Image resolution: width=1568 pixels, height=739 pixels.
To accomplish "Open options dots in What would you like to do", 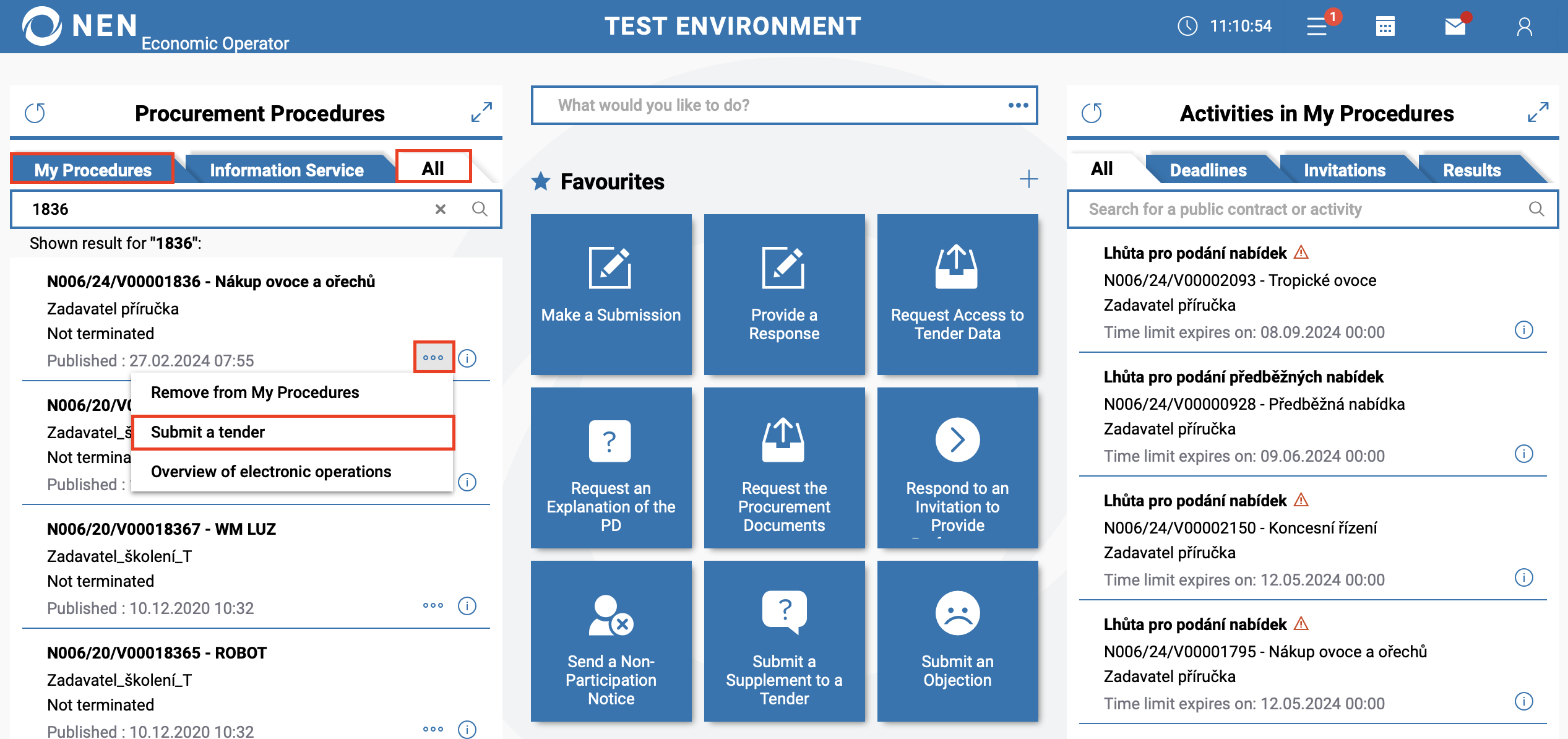I will (1018, 105).
